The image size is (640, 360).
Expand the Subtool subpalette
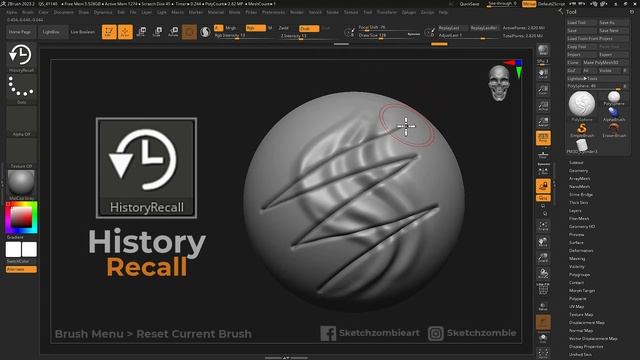click(x=576, y=162)
